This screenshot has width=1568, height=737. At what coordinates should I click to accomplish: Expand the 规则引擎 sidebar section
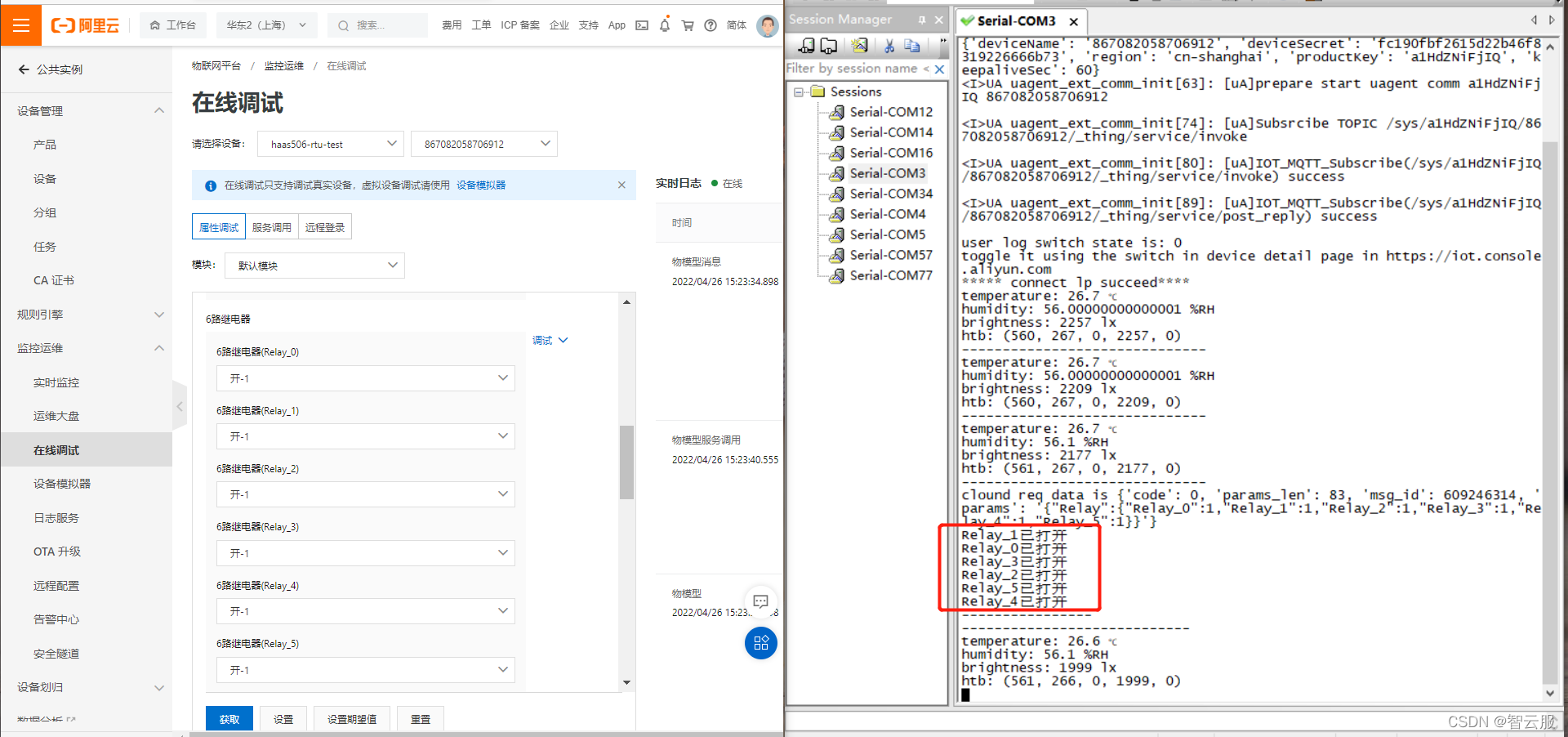point(159,315)
